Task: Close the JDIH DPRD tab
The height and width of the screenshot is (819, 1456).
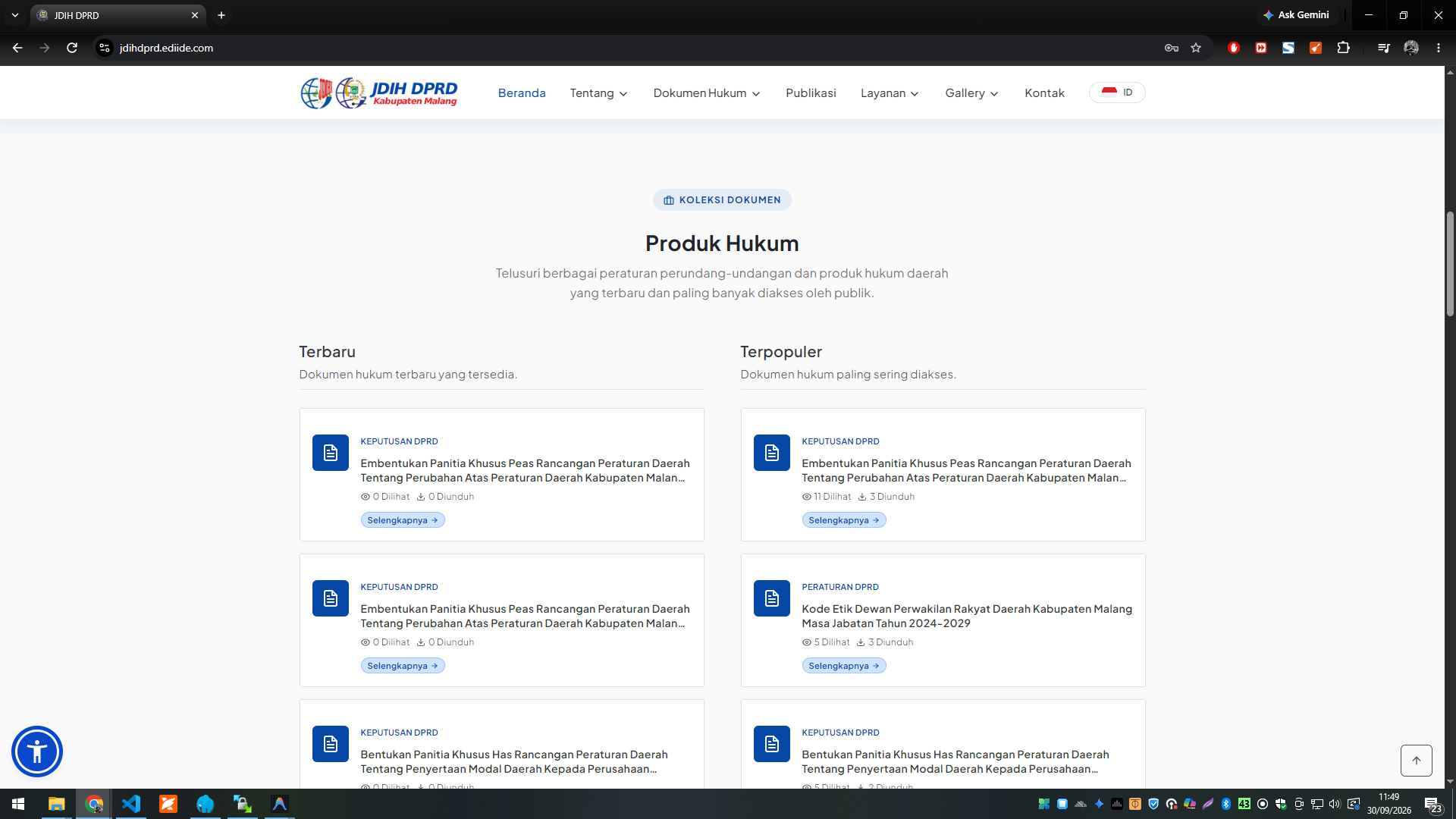Action: pos(195,15)
